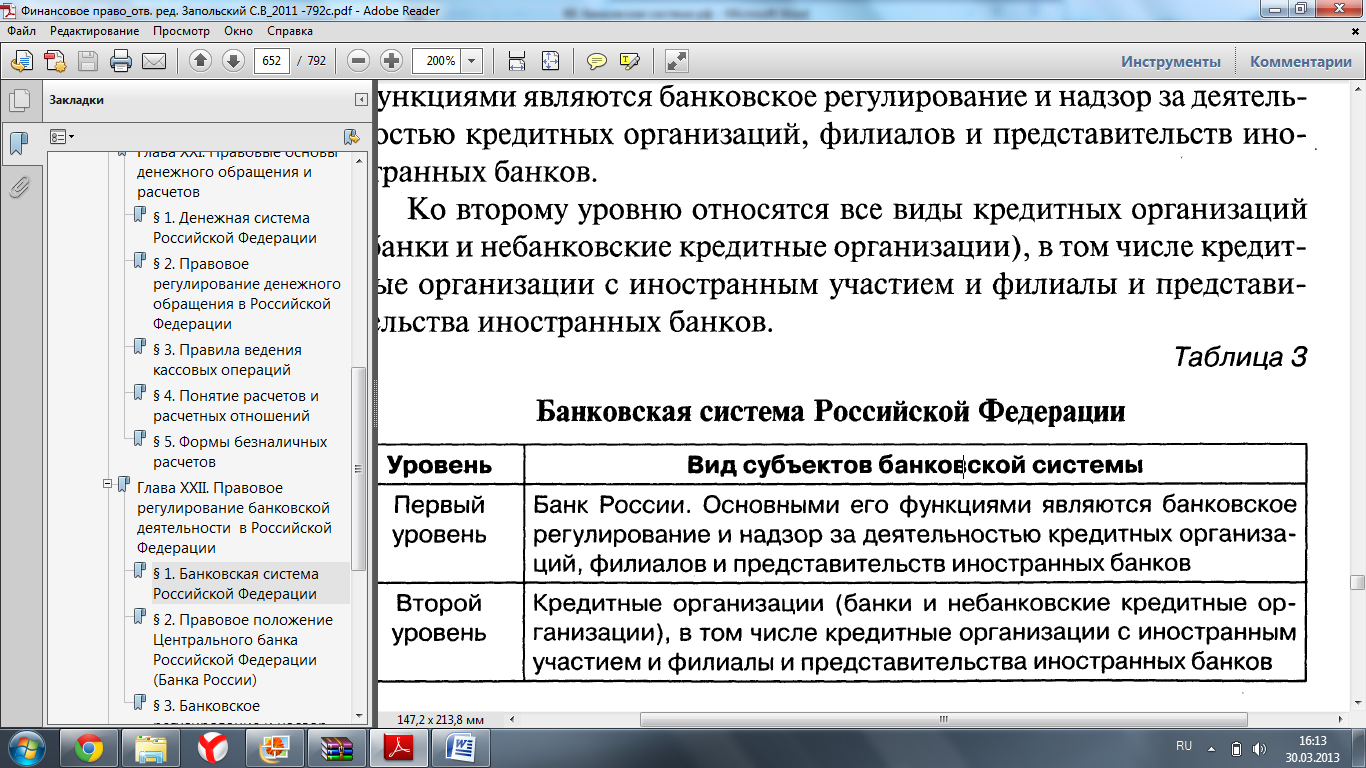Click the volume speaker tray icon
1366x768 pixels.
coord(1260,747)
